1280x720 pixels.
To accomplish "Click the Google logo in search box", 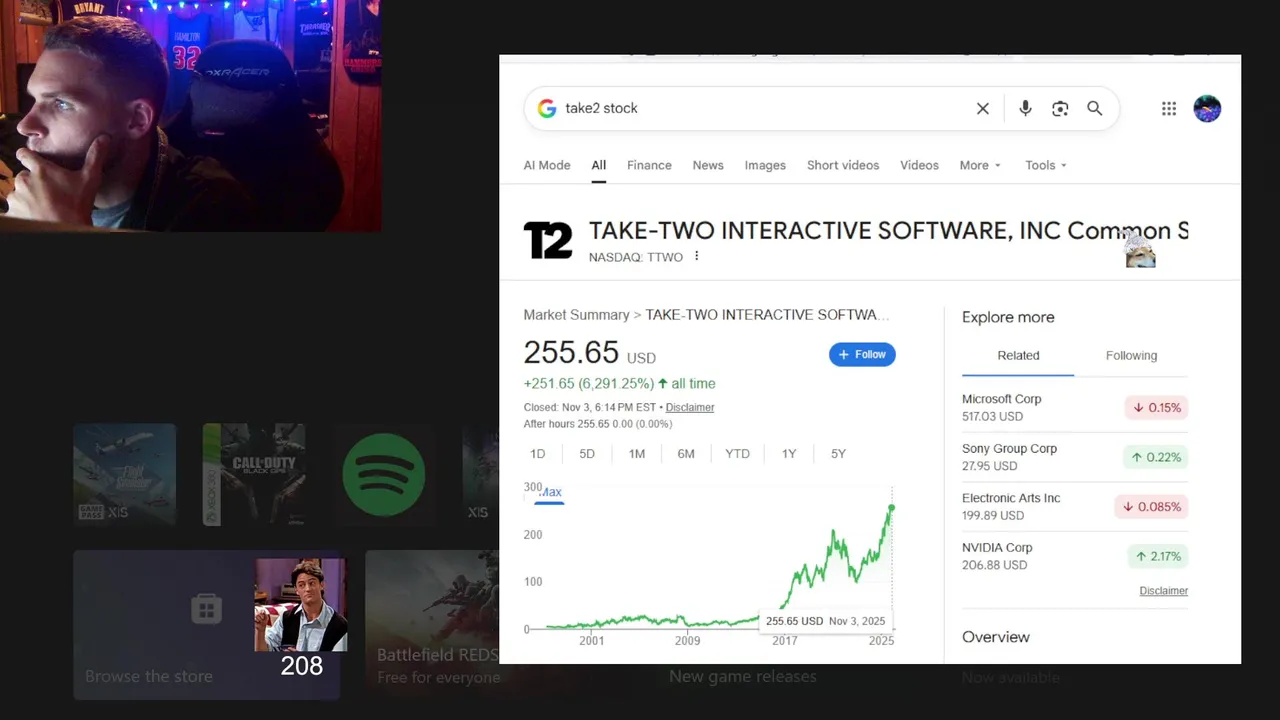I will pyautogui.click(x=547, y=108).
